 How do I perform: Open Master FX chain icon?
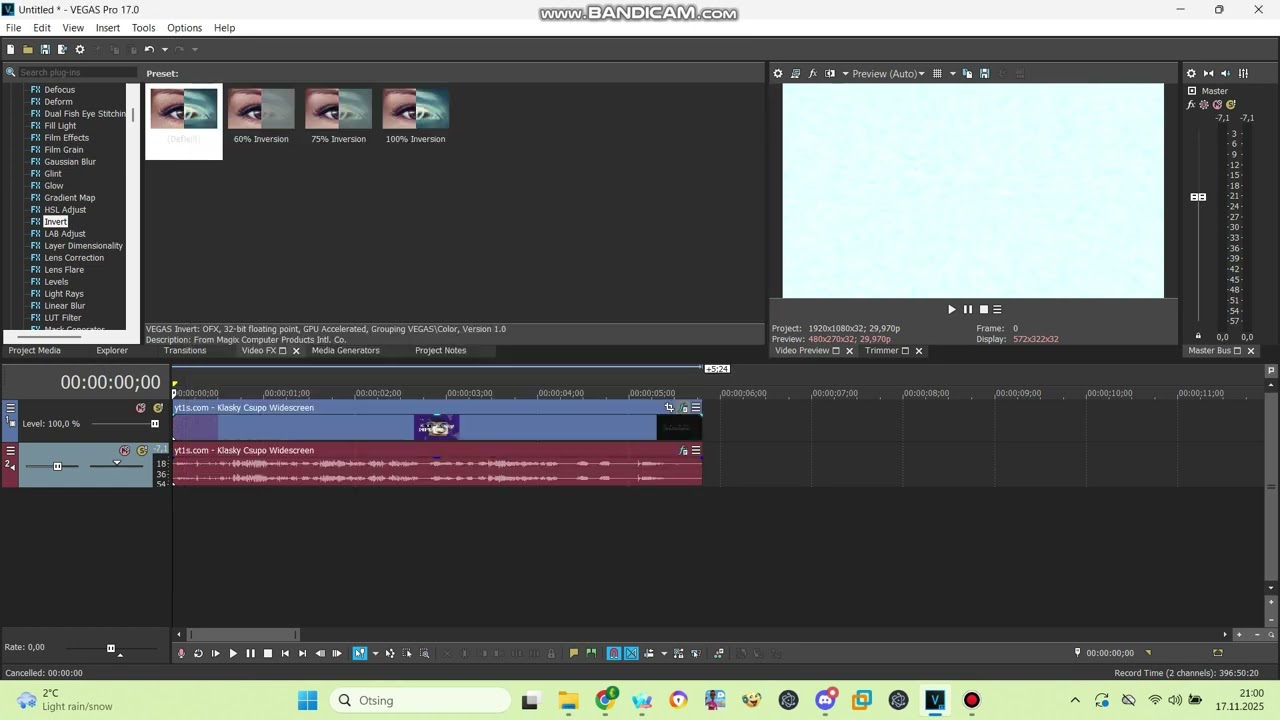[1191, 104]
